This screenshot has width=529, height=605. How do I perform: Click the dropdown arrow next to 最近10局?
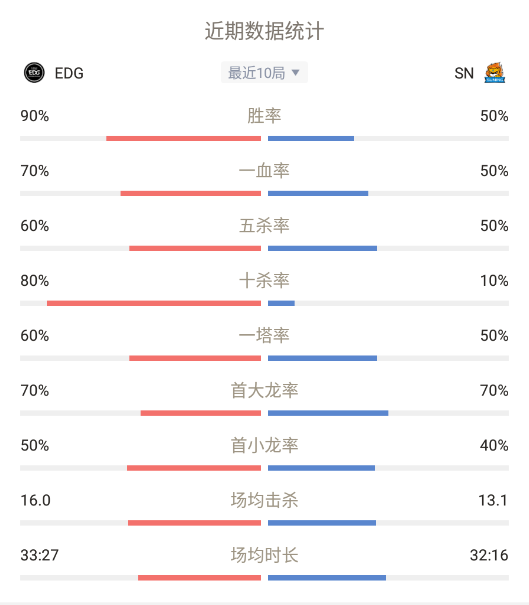(296, 73)
